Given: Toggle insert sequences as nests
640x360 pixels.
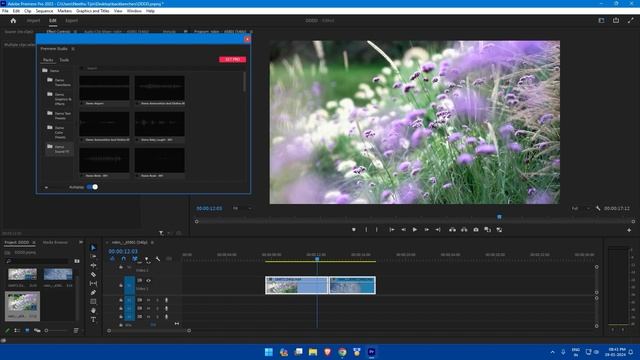Looking at the screenshot, I should click(x=112, y=259).
